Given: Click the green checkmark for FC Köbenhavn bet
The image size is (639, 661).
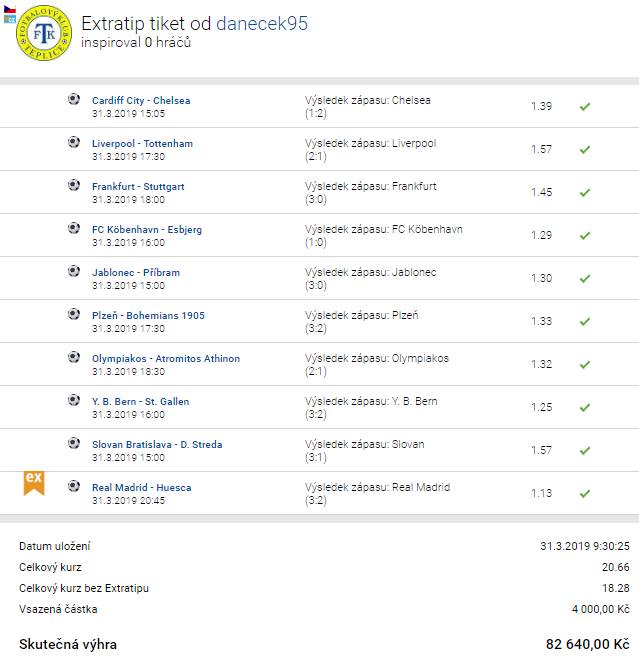Looking at the screenshot, I should tap(585, 236).
